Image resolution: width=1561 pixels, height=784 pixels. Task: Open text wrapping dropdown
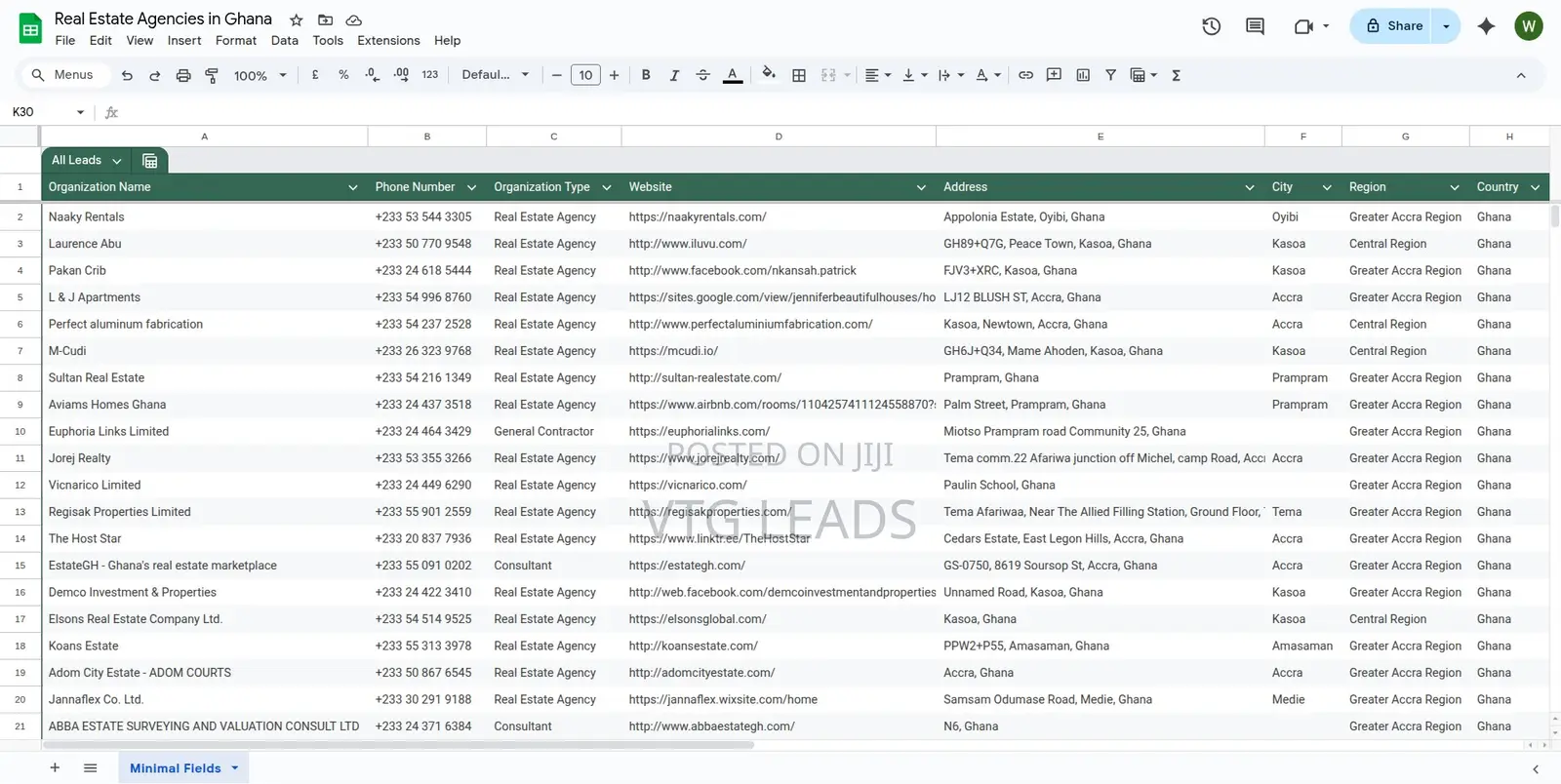tap(950, 75)
